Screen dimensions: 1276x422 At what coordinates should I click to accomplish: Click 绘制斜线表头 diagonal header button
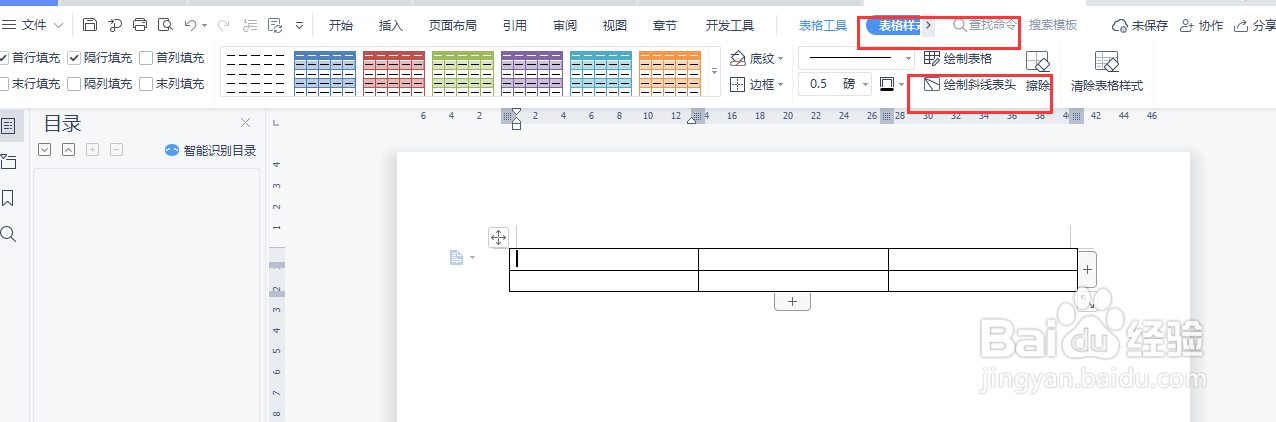point(969,84)
